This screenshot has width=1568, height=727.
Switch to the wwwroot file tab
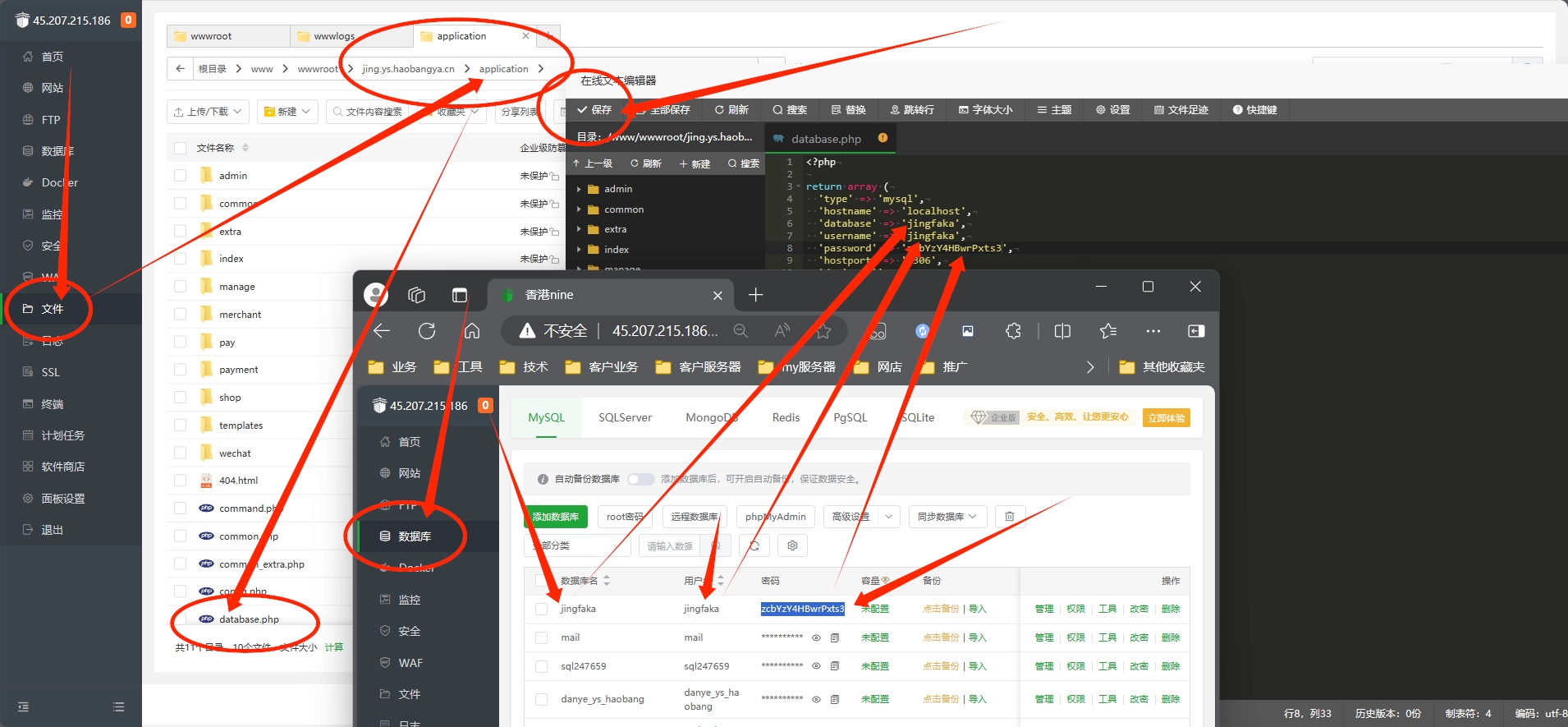[228, 36]
